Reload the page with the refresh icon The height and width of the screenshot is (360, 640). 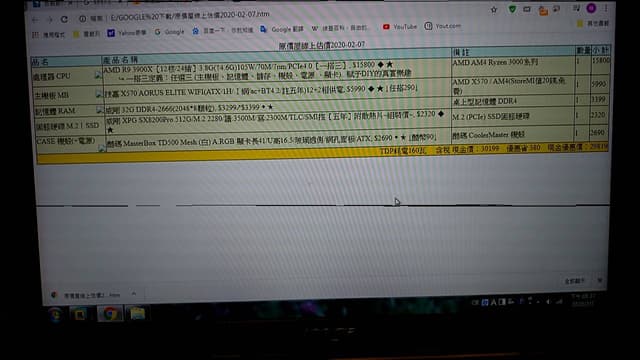(64, 19)
